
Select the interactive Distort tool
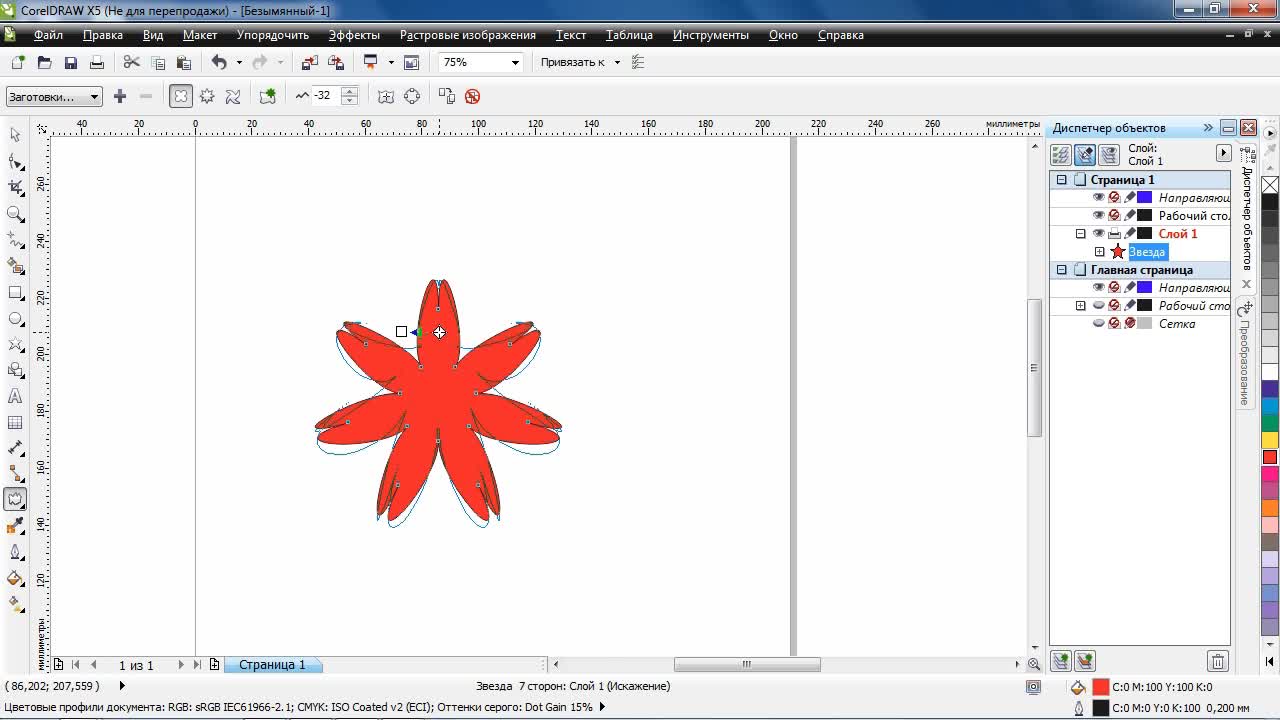point(15,499)
